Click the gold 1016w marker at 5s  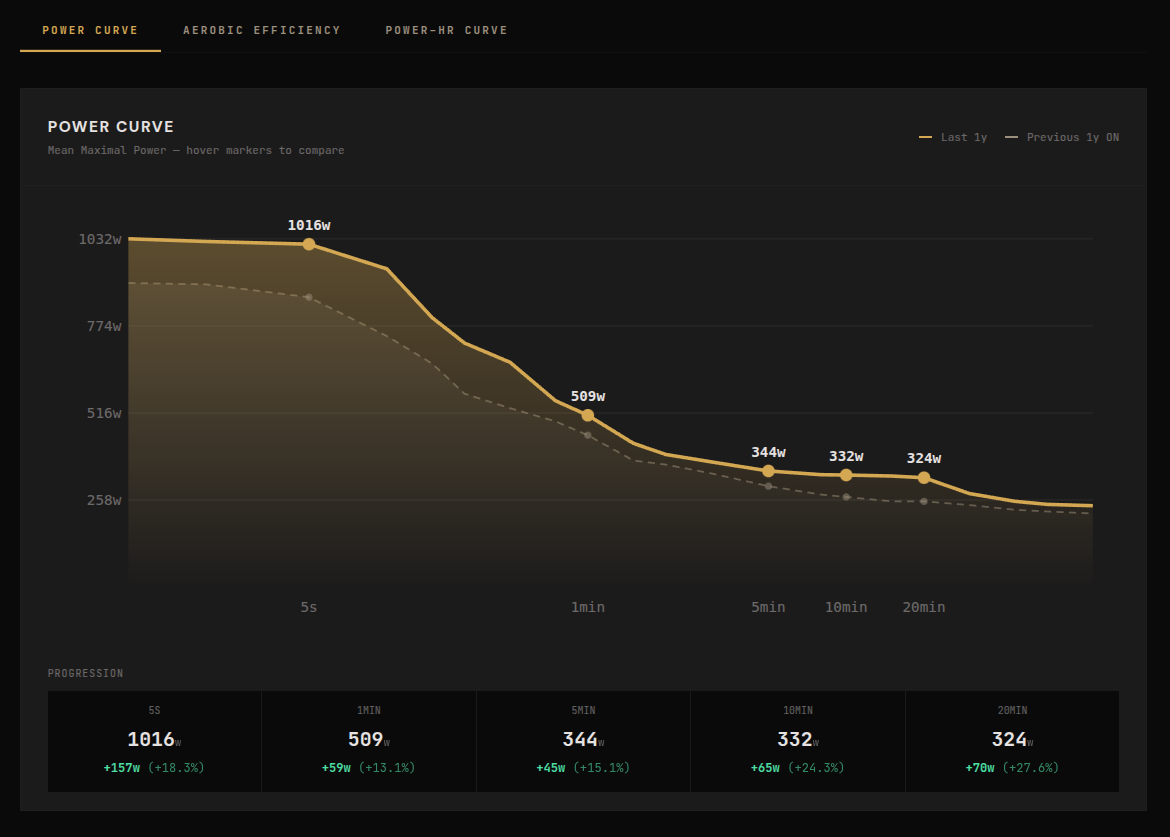click(x=309, y=244)
